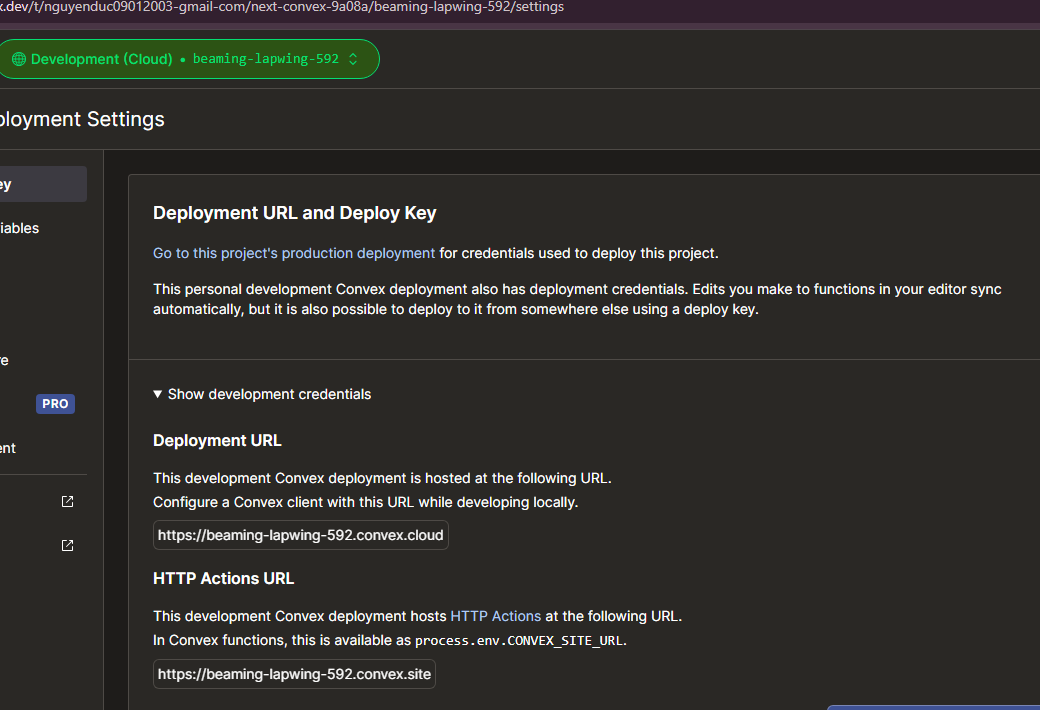Collapse the Show development credentials triangle
The image size is (1040, 710).
click(158, 394)
